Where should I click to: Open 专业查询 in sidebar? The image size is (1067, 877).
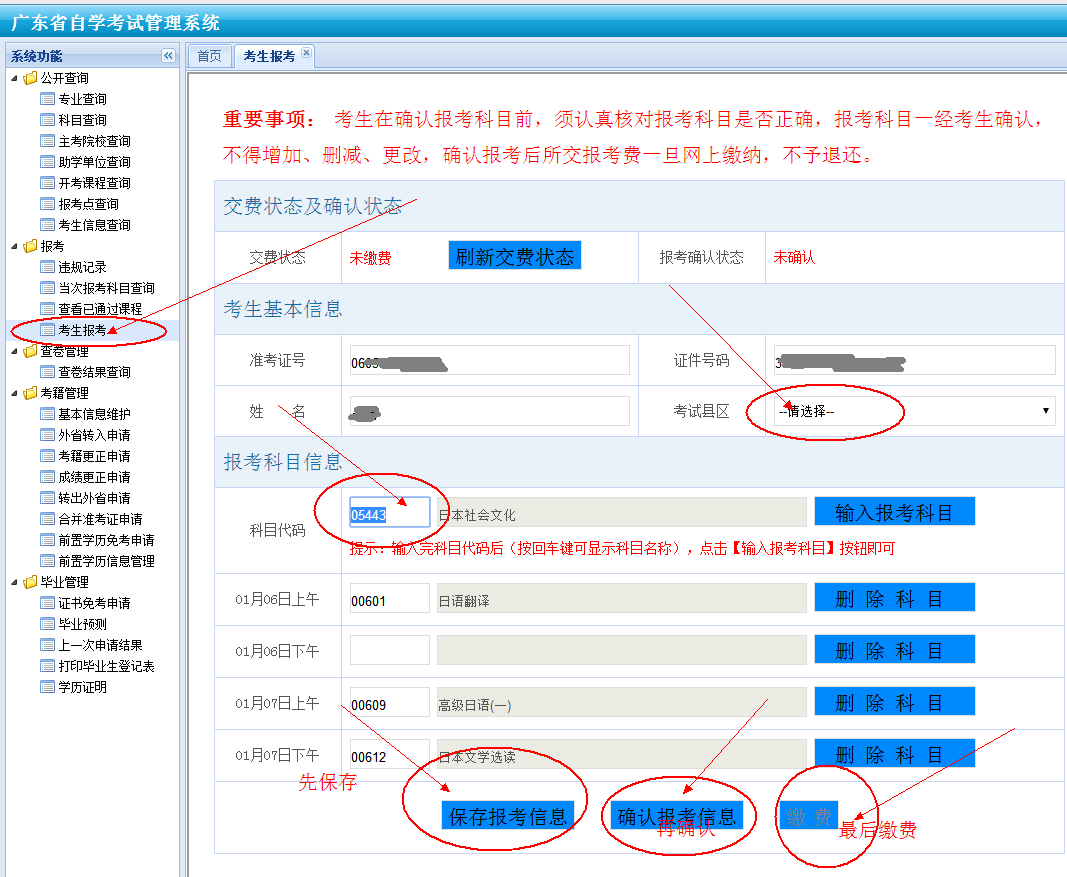coord(82,99)
